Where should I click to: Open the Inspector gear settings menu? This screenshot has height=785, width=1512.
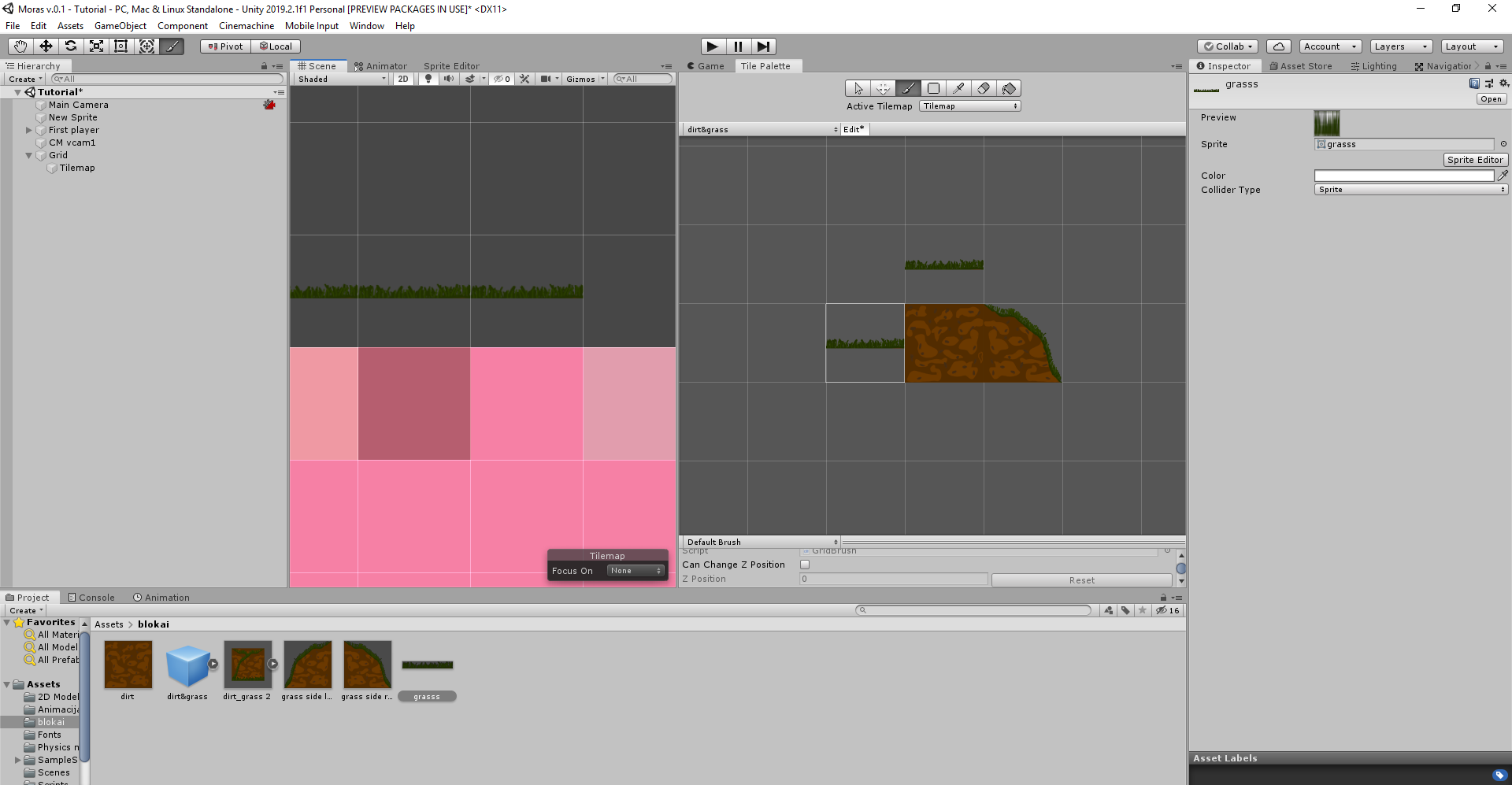pyautogui.click(x=1503, y=83)
